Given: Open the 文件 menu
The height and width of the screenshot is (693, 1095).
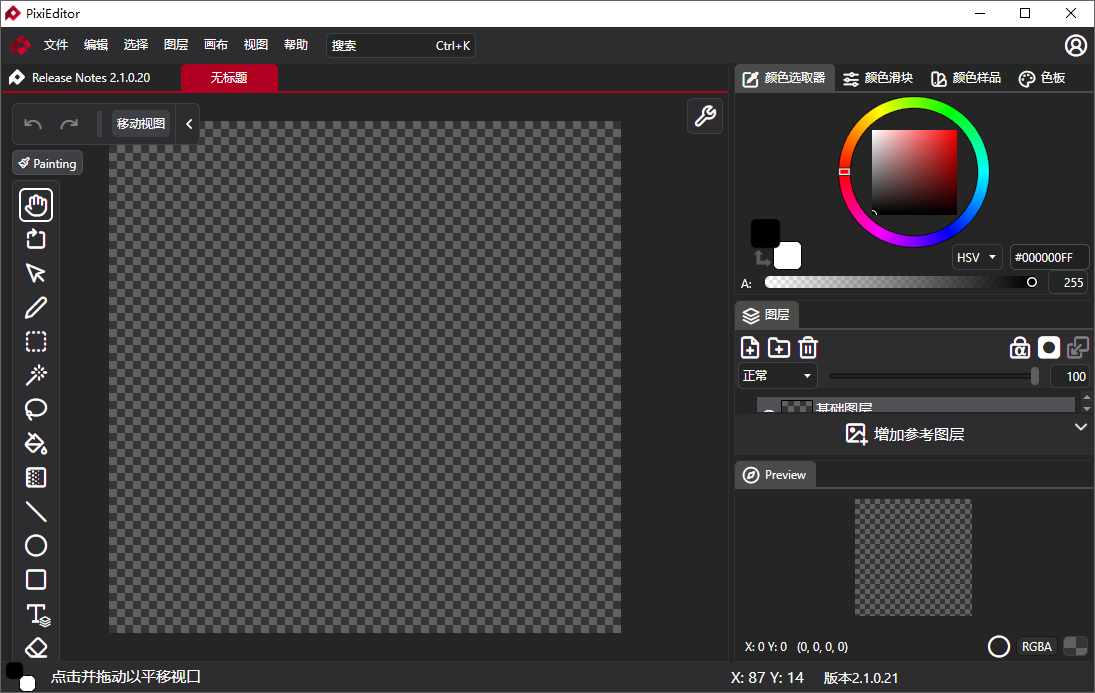Looking at the screenshot, I should (56, 45).
